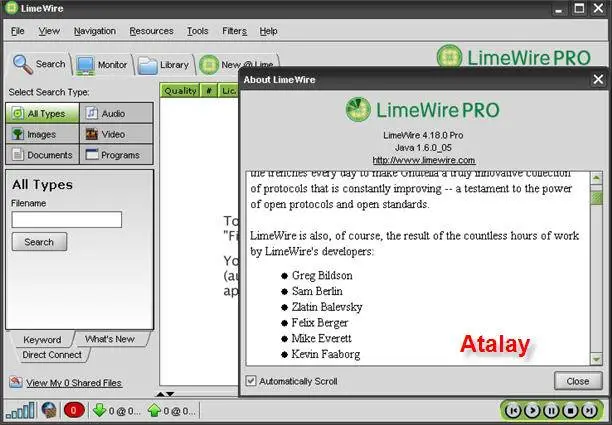
Task: Click the Video film icon
Action: (92, 134)
